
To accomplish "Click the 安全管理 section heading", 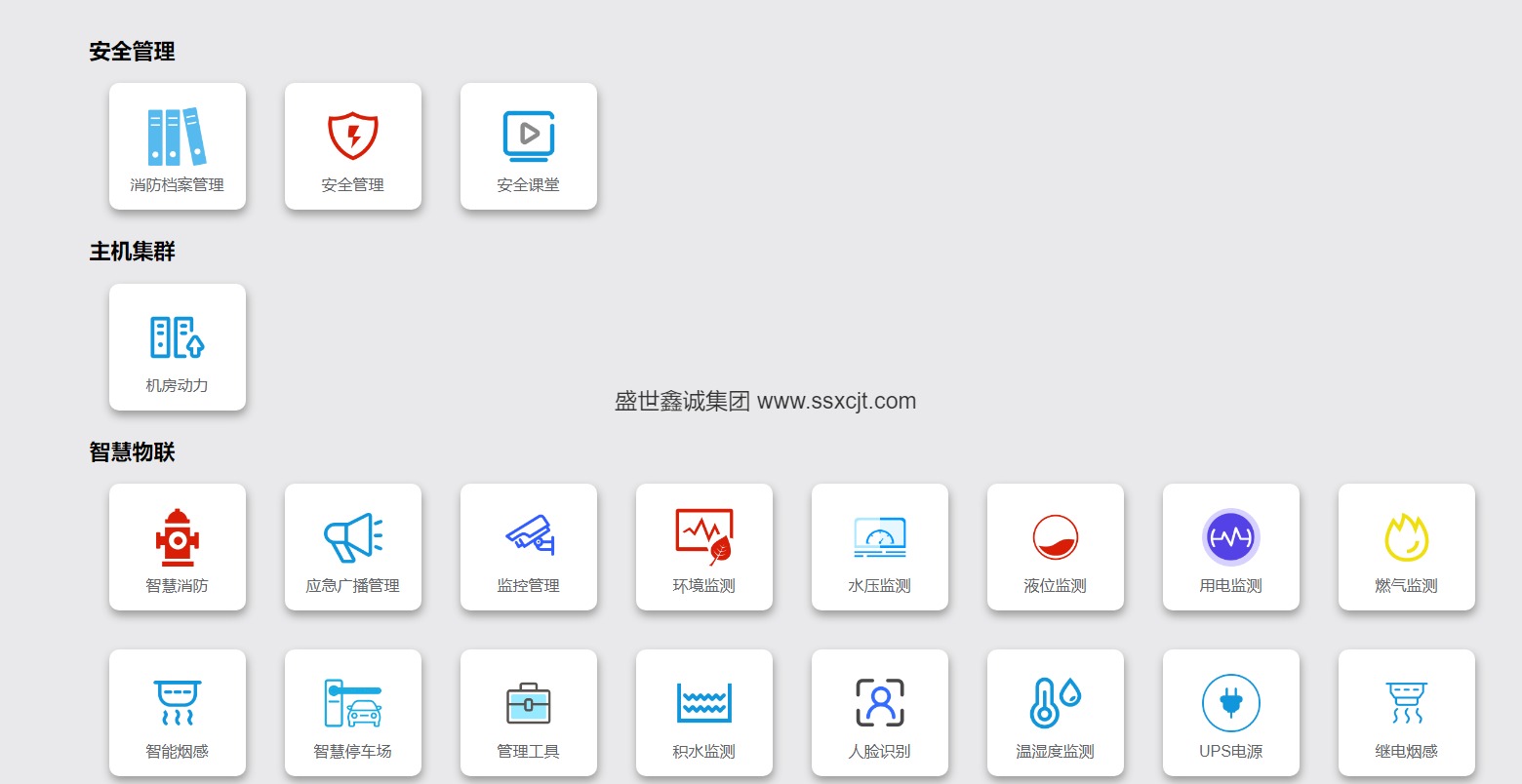I will click(133, 52).
